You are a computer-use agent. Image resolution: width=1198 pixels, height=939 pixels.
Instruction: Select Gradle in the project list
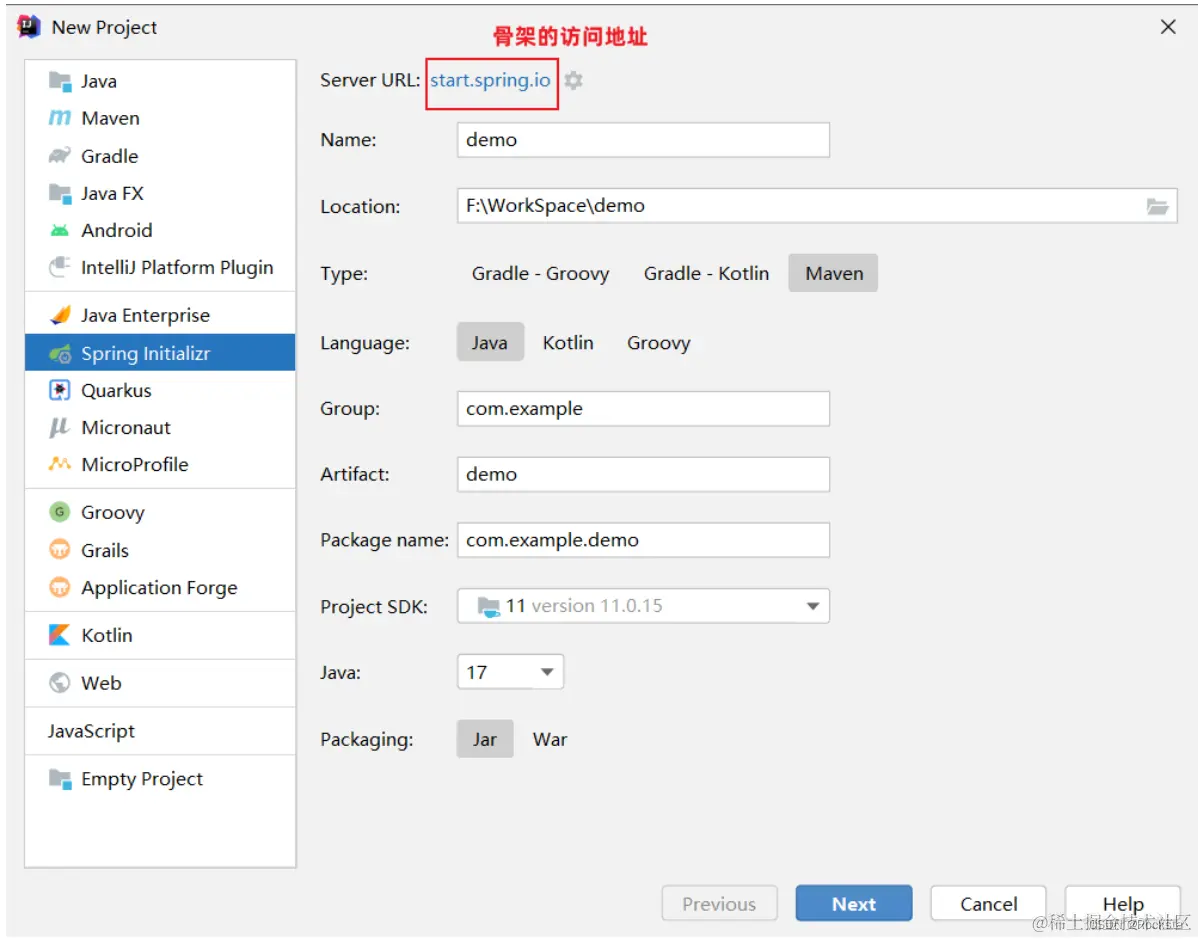tap(160, 156)
